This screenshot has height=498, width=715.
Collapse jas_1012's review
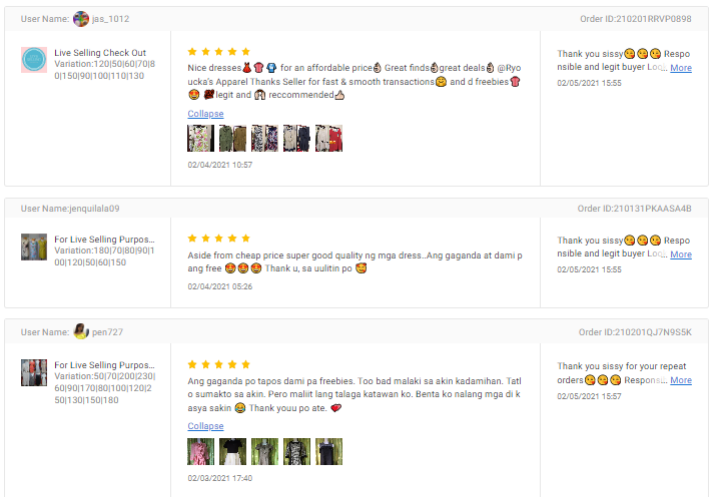(x=206, y=114)
